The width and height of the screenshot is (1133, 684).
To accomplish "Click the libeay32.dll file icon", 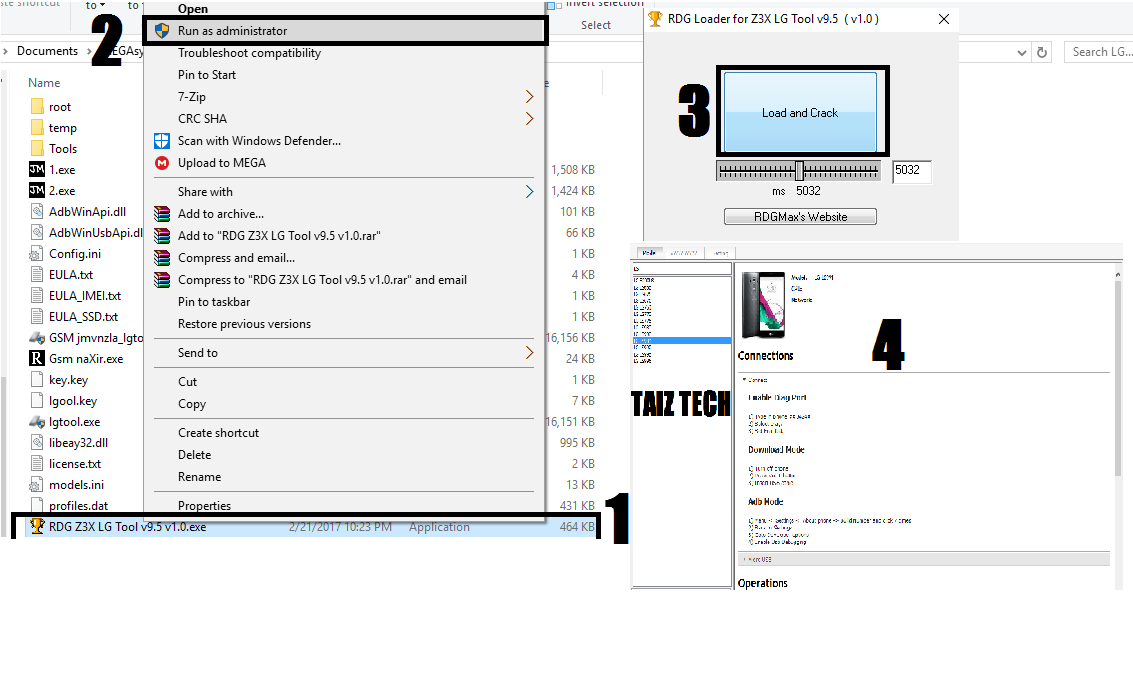I will (x=37, y=443).
